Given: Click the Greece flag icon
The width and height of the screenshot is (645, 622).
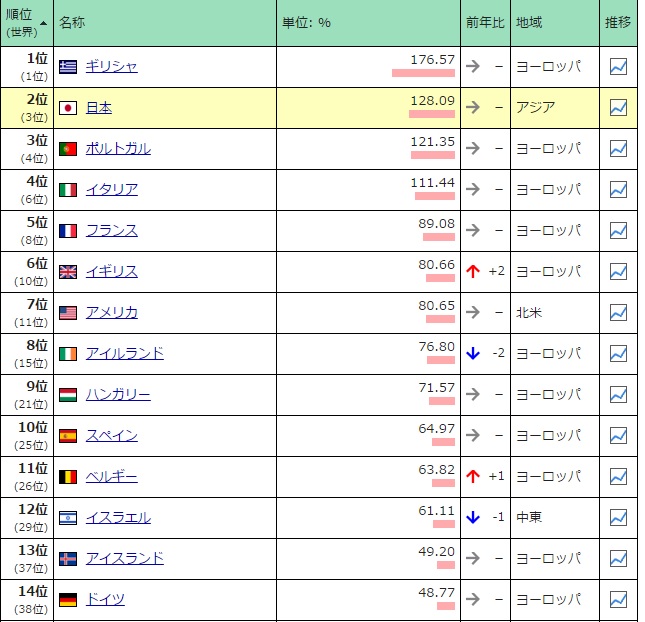Looking at the screenshot, I should 68,67.
